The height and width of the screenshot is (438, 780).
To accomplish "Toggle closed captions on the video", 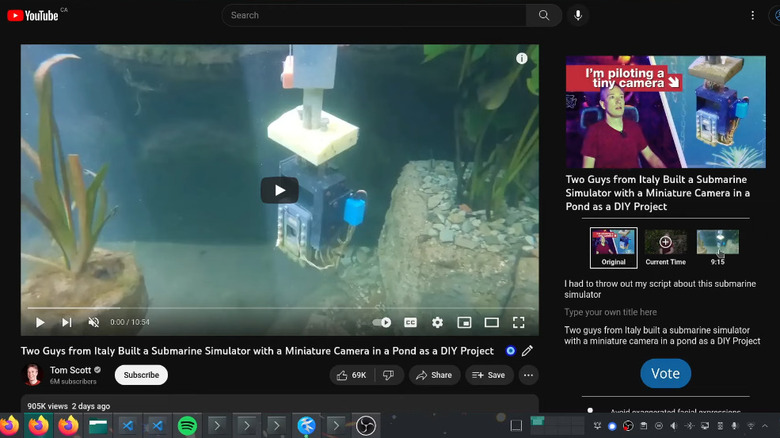I will (x=410, y=322).
